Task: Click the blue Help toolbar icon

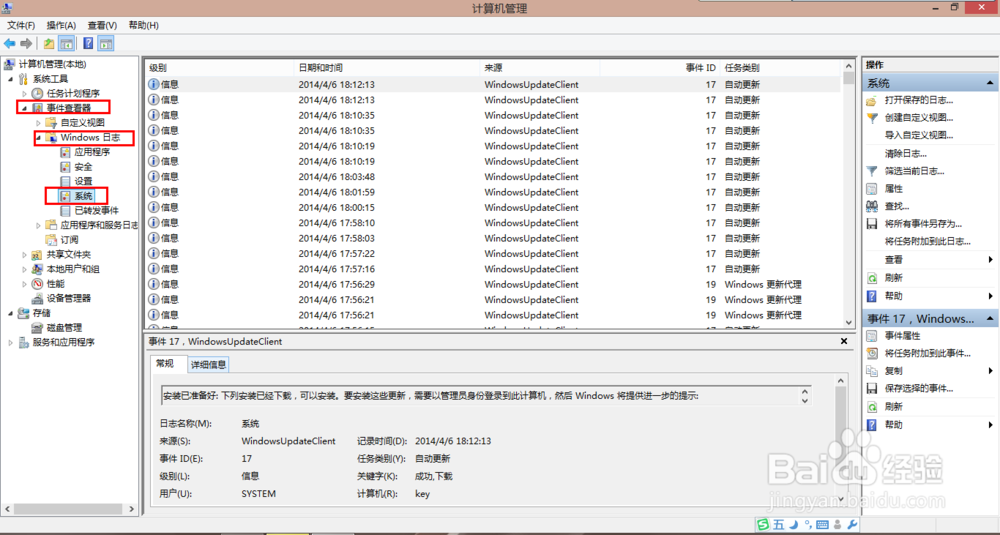Action: [88, 43]
